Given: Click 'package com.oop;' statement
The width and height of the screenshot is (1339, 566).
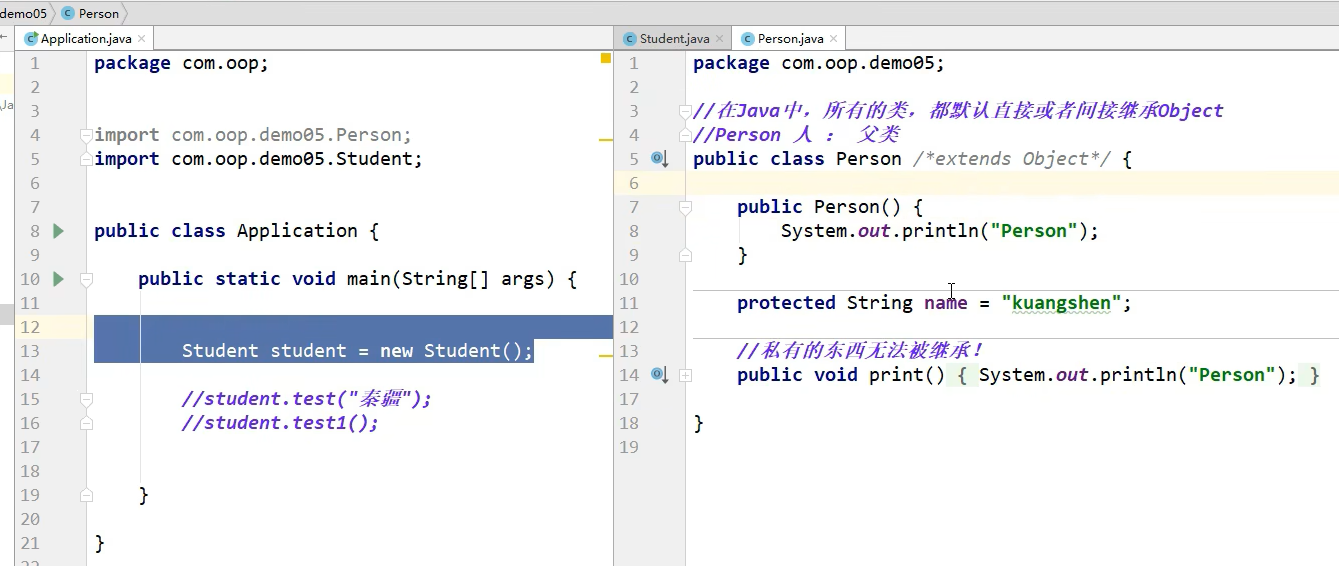Looking at the screenshot, I should pos(182,63).
